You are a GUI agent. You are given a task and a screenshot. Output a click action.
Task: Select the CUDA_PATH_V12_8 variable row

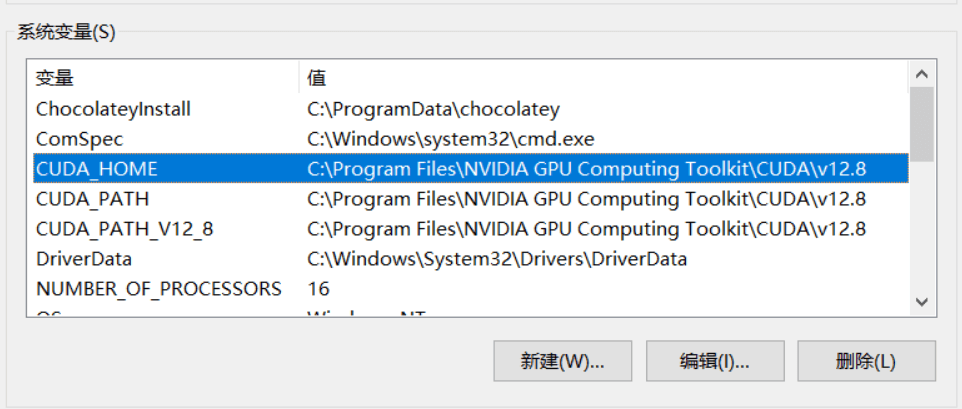coord(124,229)
